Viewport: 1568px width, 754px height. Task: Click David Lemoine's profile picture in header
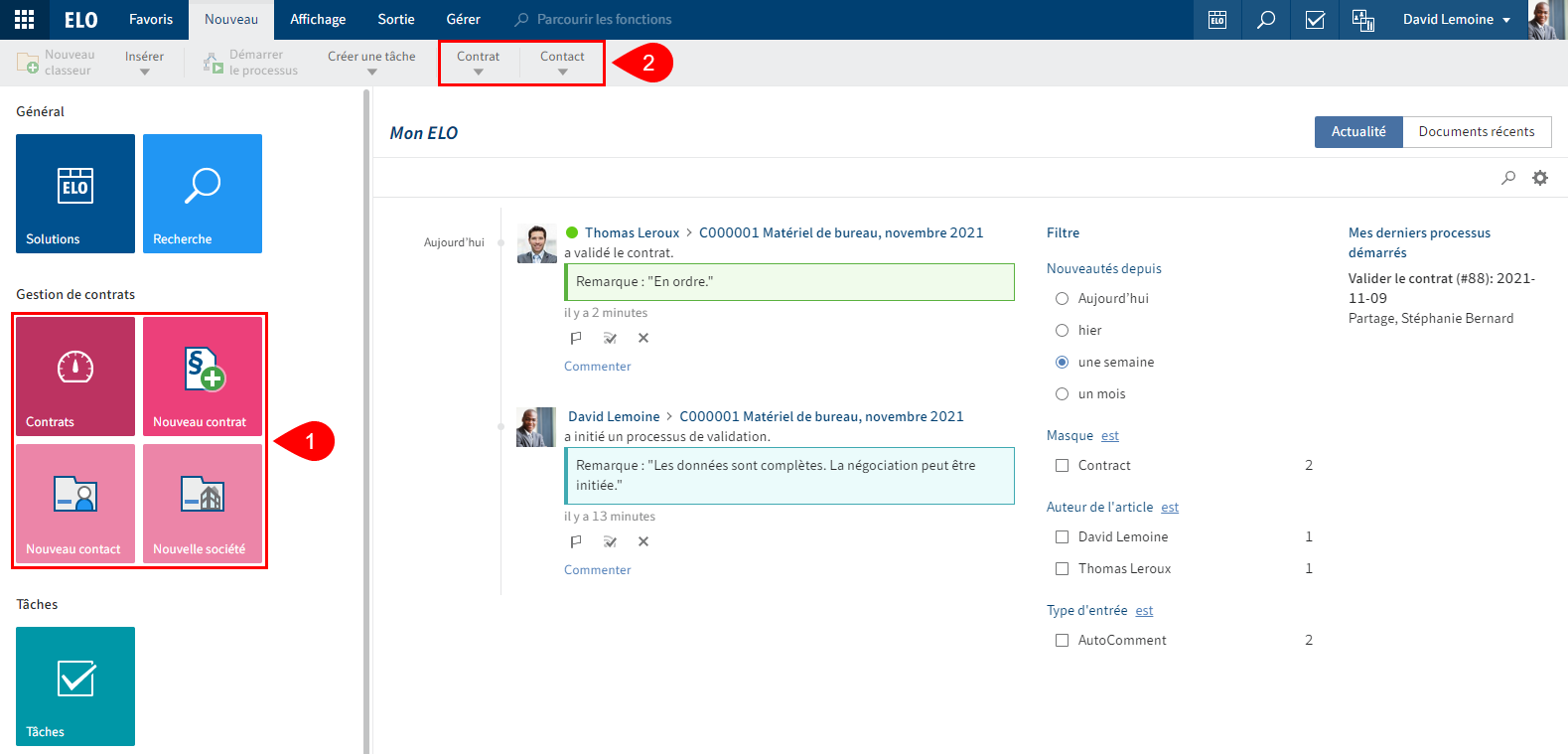pos(1546,20)
